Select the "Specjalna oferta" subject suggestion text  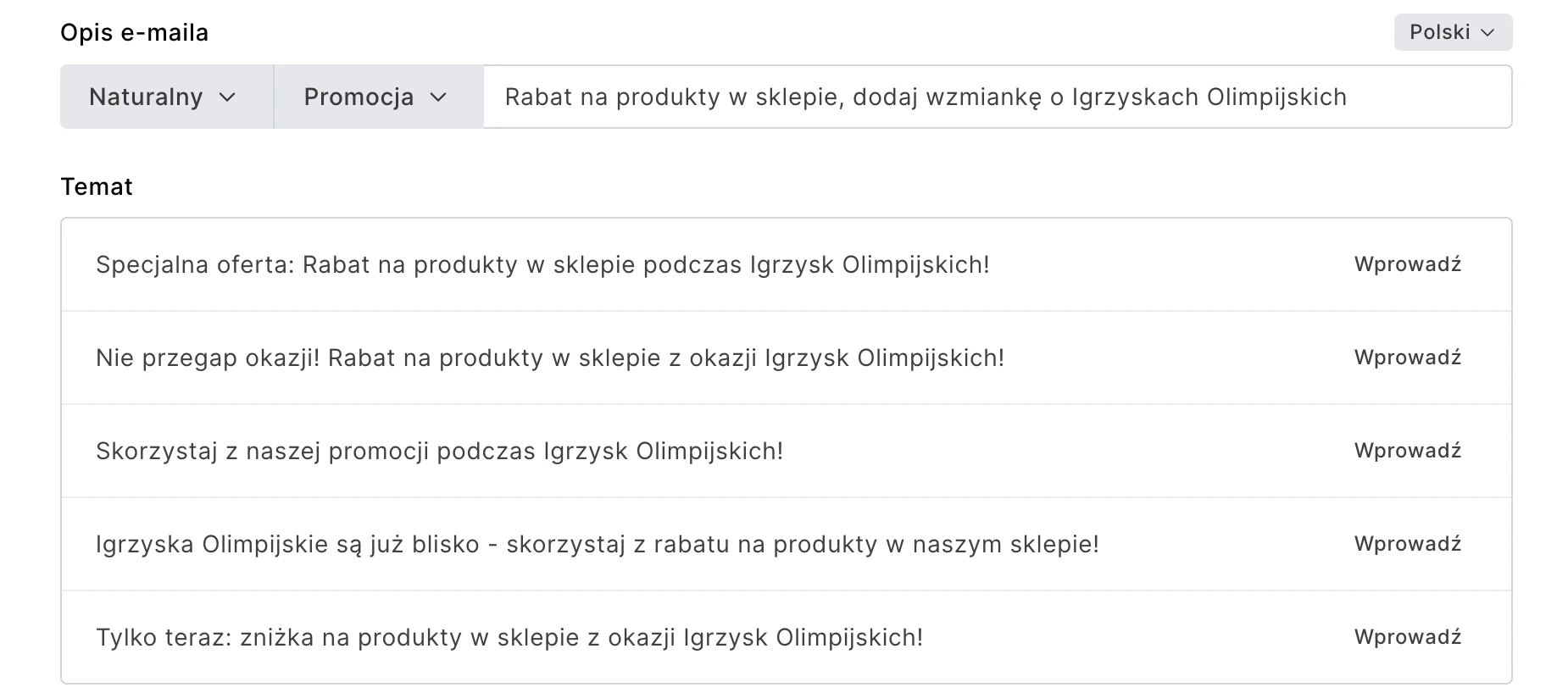pyautogui.click(x=542, y=265)
